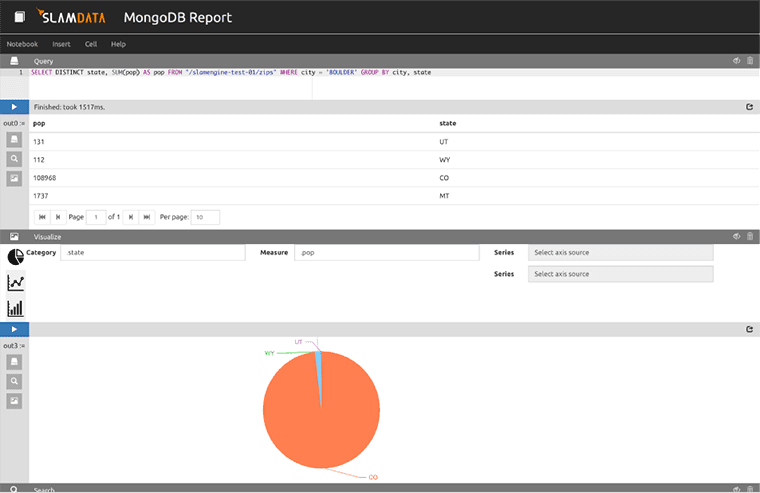Click the CO label on the pie chart
This screenshot has width=760, height=493.
[373, 477]
